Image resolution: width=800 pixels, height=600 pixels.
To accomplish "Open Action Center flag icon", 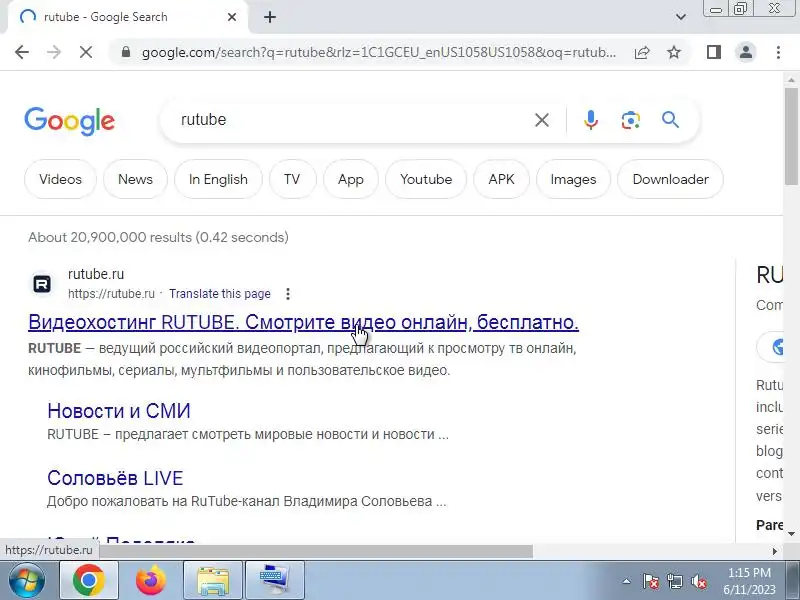I will pyautogui.click(x=651, y=581).
